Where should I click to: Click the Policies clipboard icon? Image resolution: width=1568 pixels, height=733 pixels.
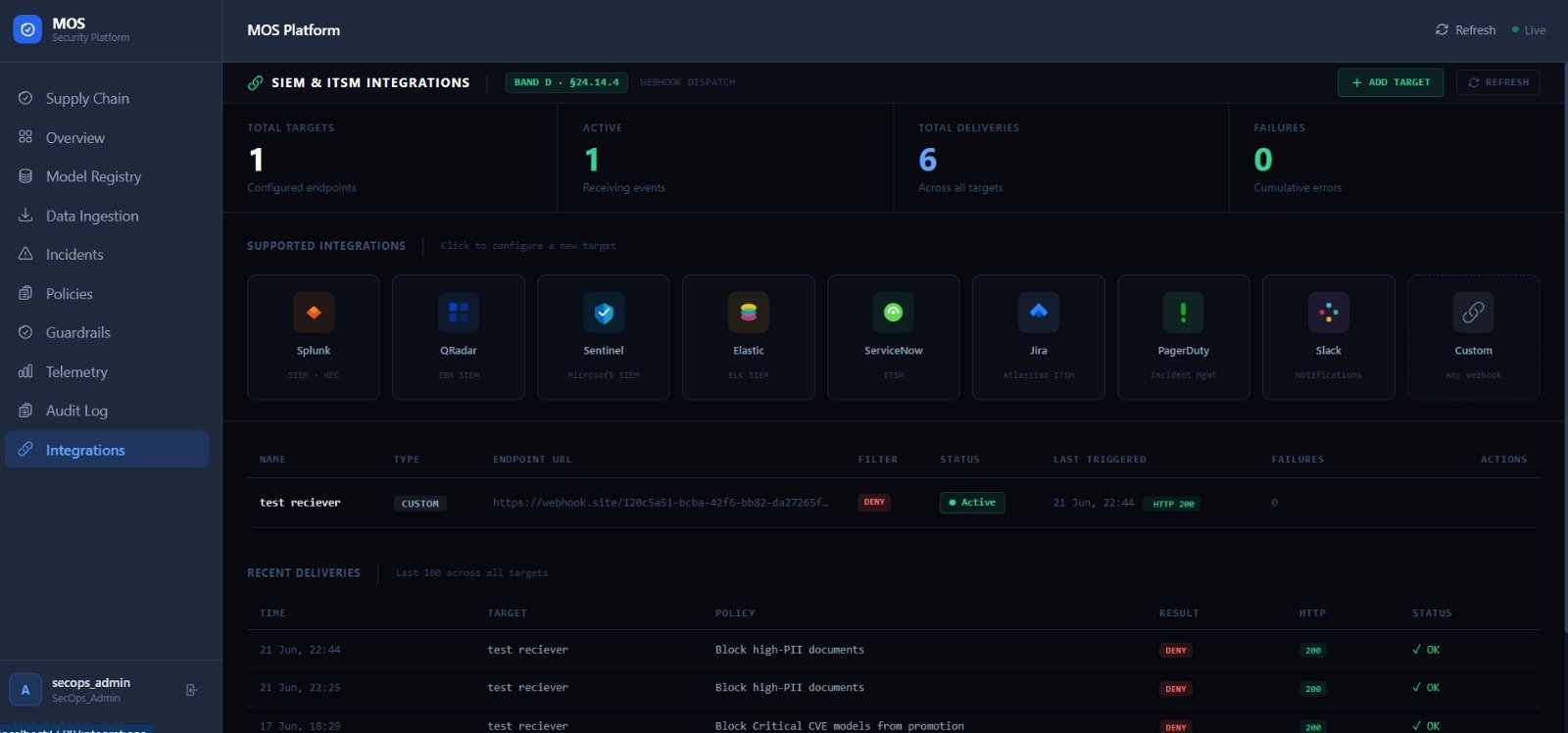[25, 293]
